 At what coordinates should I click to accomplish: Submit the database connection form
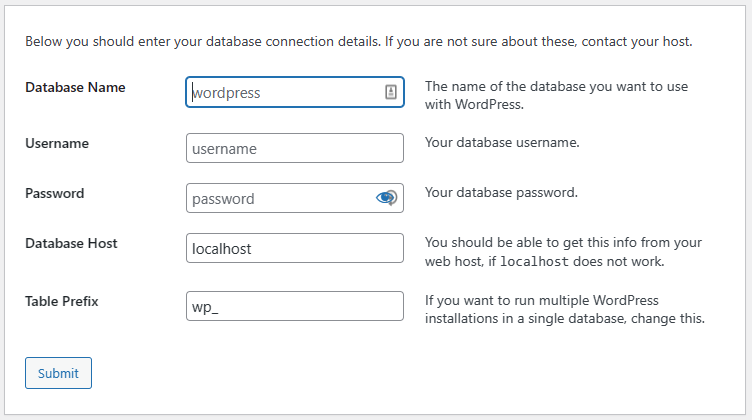tap(59, 373)
